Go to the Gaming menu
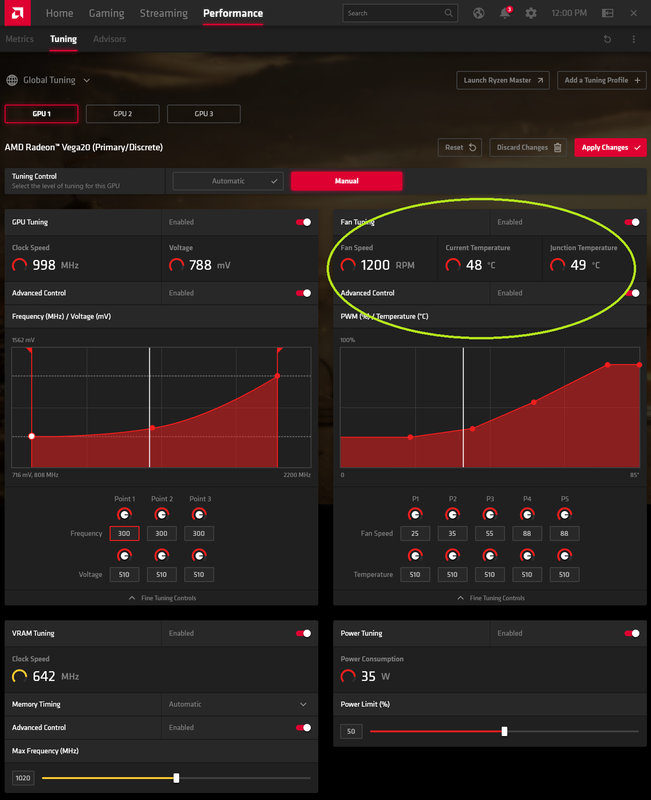This screenshot has height=800, width=651. [107, 13]
